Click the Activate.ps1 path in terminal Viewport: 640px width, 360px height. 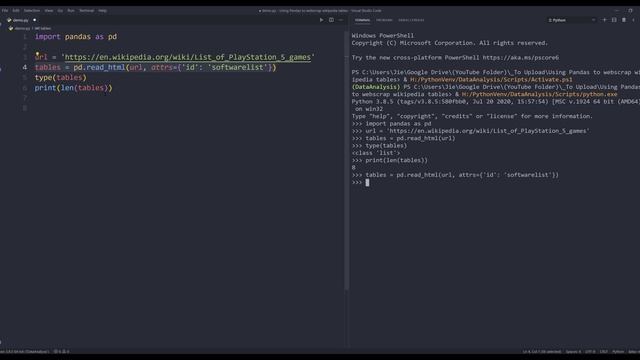pos(491,80)
